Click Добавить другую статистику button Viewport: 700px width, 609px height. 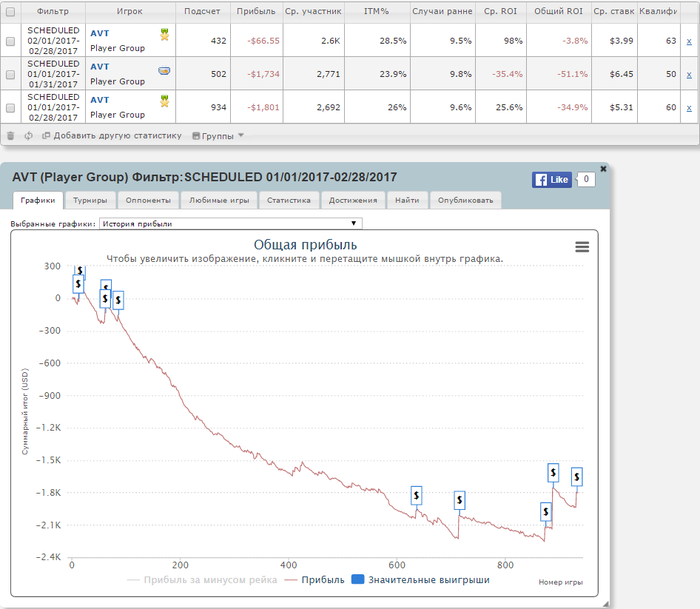112,135
